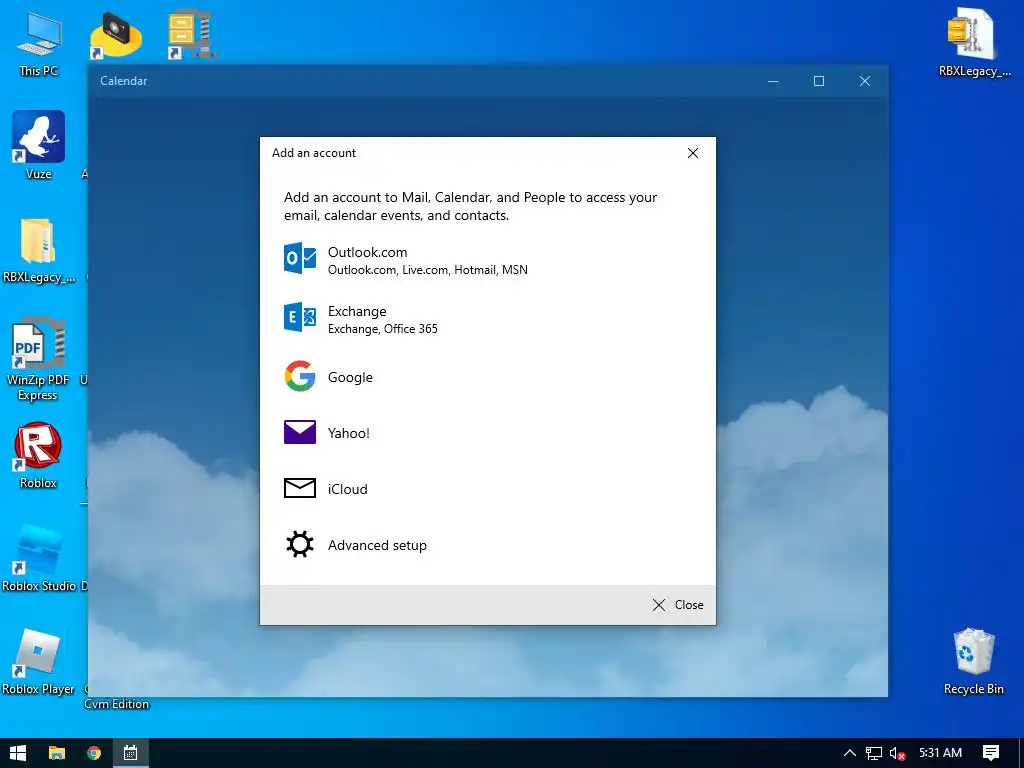Minimize the Calendar window
Screen dimensions: 1024x768
click(773, 81)
